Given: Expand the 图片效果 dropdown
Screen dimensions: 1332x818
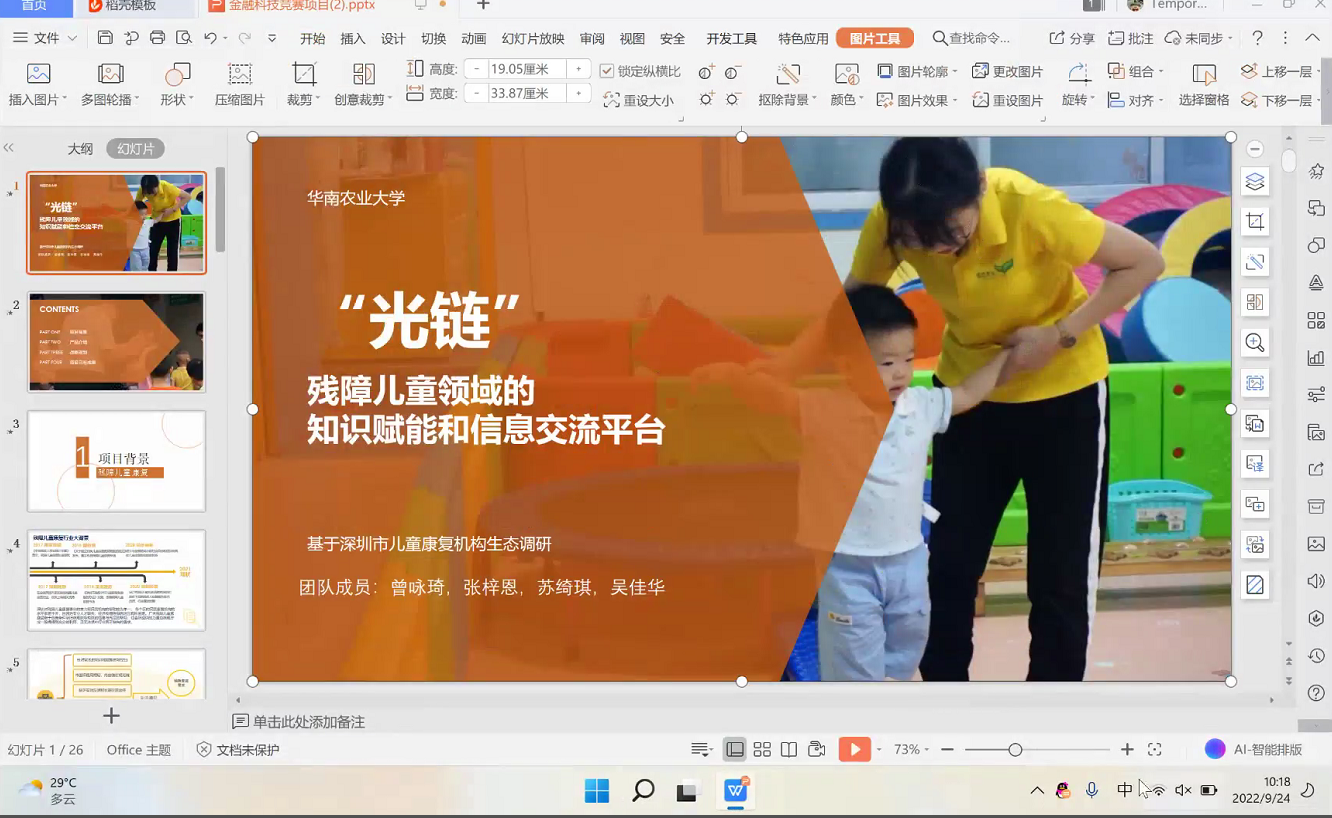Looking at the screenshot, I should tap(917, 100).
